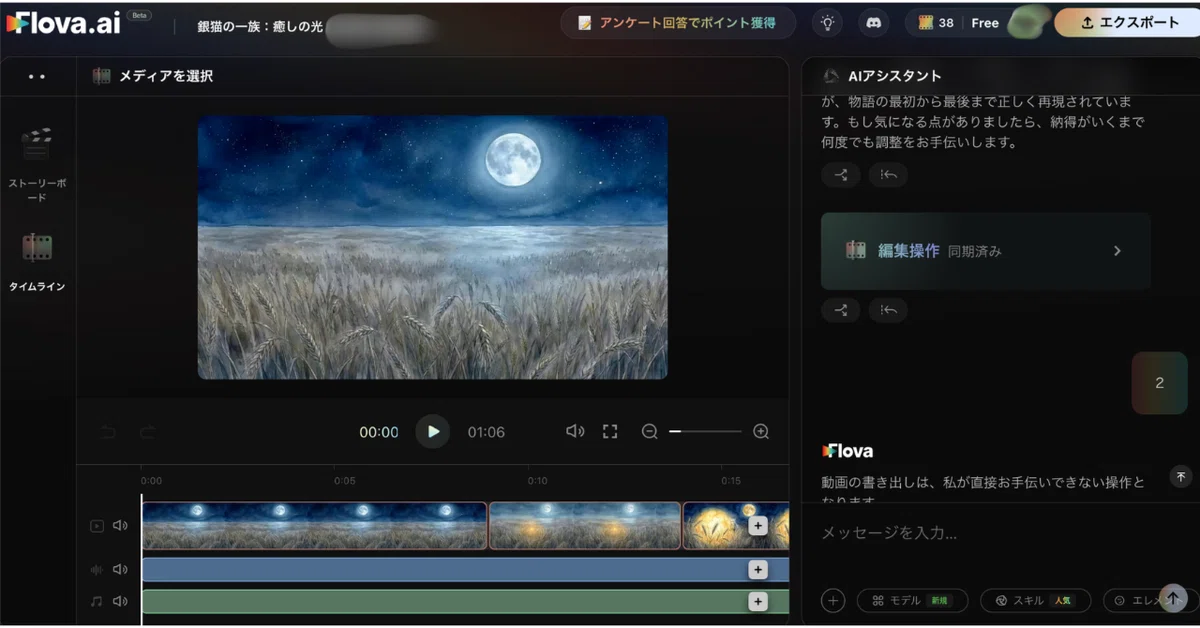1200x628 pixels.
Task: Open the Discord community icon
Action: 874,23
